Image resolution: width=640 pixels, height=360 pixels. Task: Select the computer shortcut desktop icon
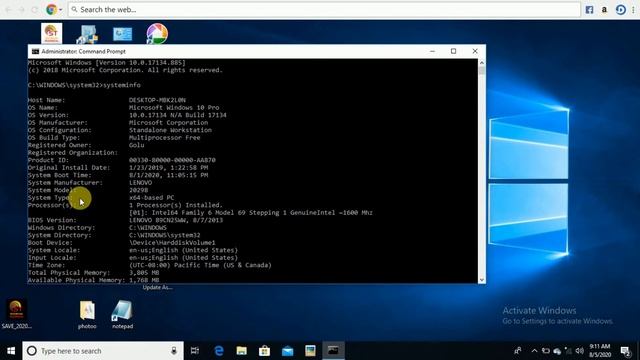pyautogui.click(x=87, y=34)
